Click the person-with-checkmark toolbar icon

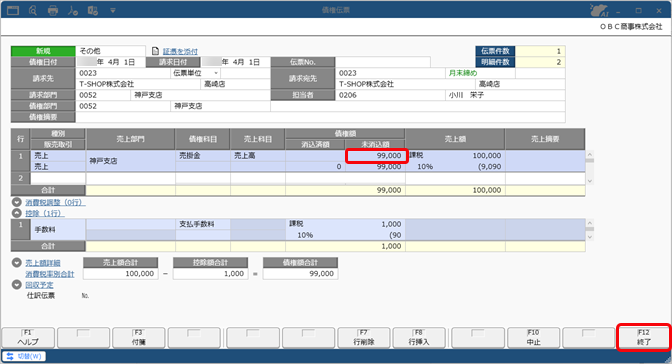(x=73, y=10)
